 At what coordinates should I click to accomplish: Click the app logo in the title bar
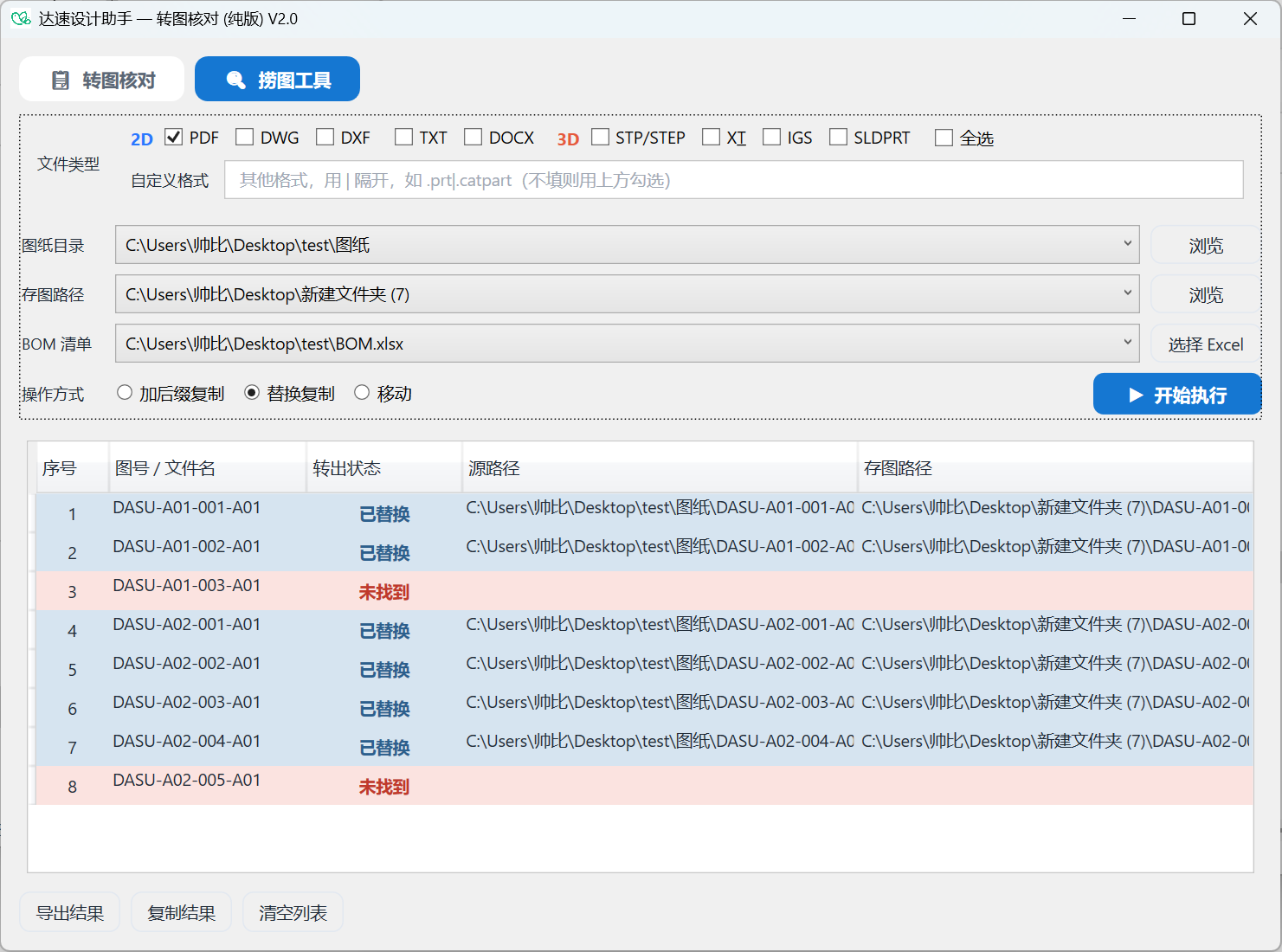point(21,18)
